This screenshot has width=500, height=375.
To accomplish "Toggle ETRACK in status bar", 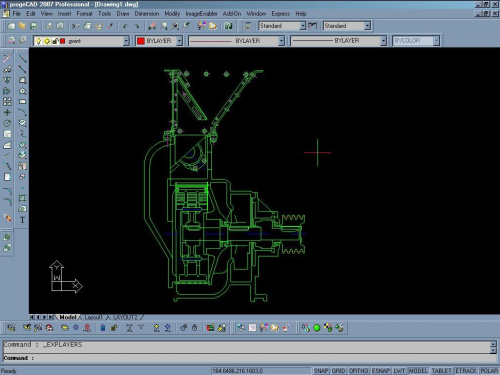I will point(466,371).
